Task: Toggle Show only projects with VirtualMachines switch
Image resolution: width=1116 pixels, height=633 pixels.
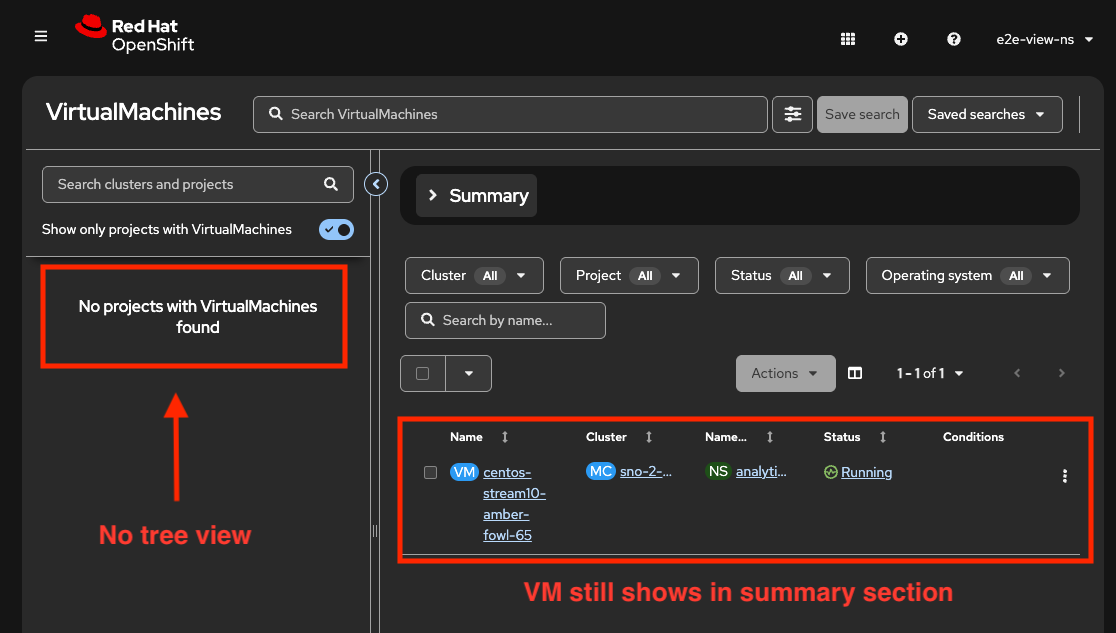Action: (x=337, y=229)
